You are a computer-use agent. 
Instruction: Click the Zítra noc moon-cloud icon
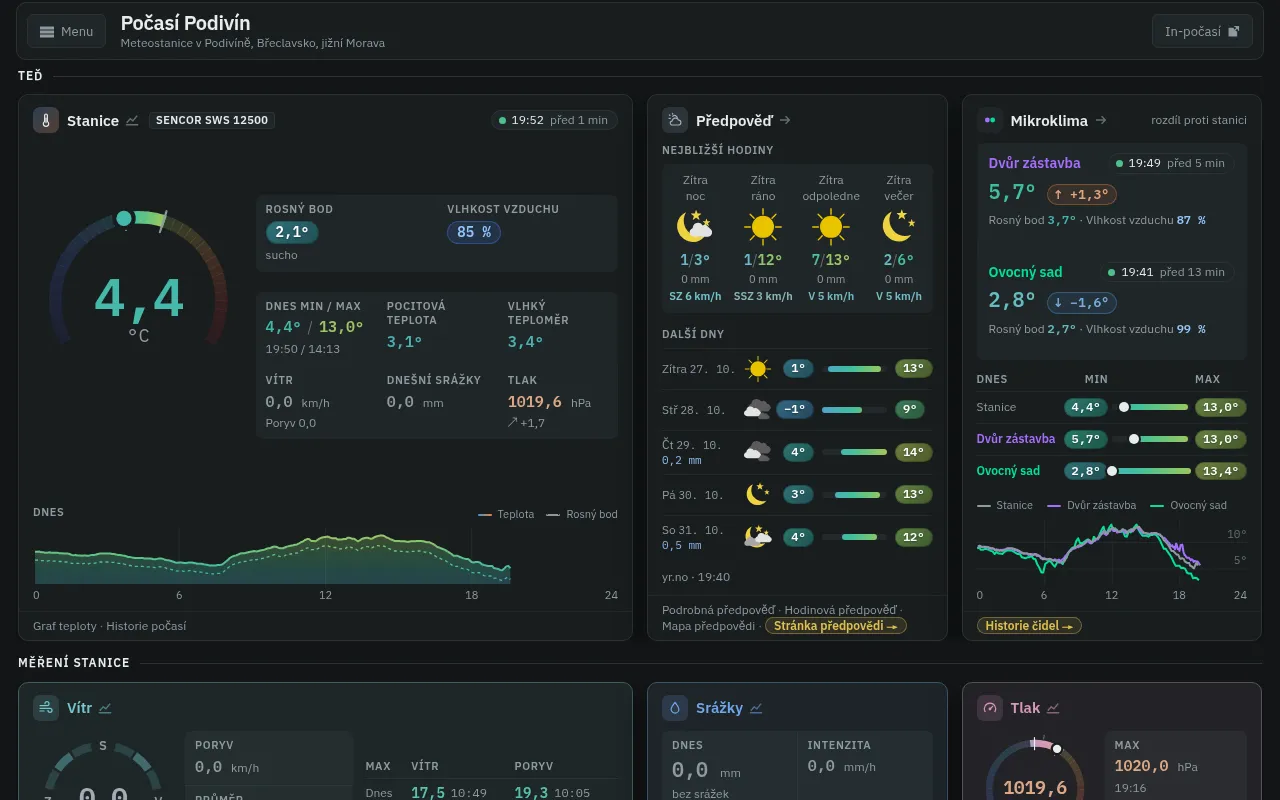(x=695, y=228)
